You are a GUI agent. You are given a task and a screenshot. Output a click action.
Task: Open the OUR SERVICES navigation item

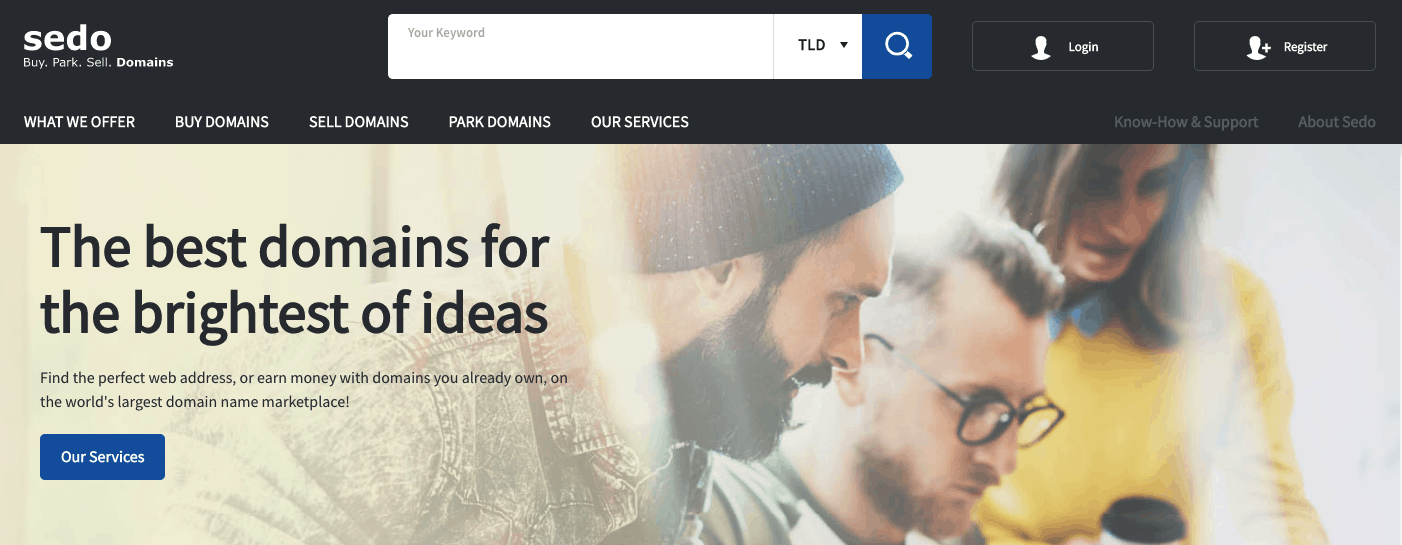point(640,122)
